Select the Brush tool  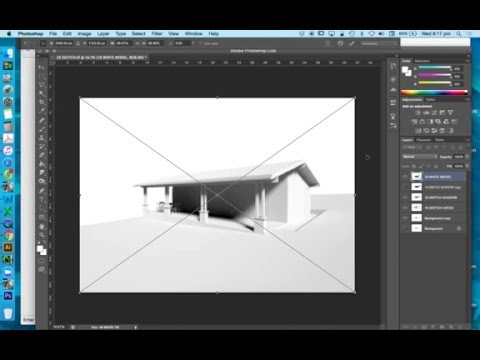(42, 129)
